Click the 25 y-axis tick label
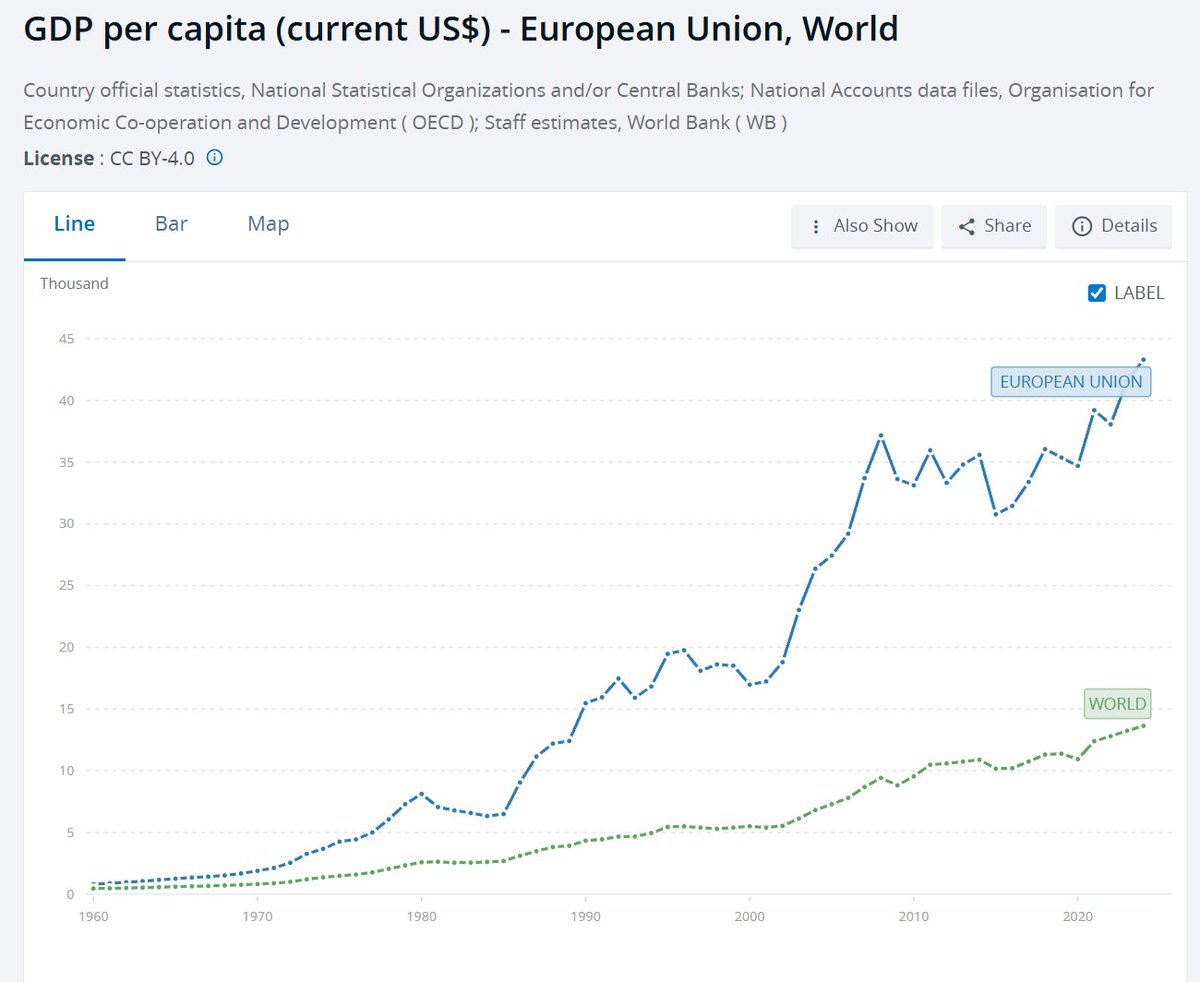 coord(67,586)
